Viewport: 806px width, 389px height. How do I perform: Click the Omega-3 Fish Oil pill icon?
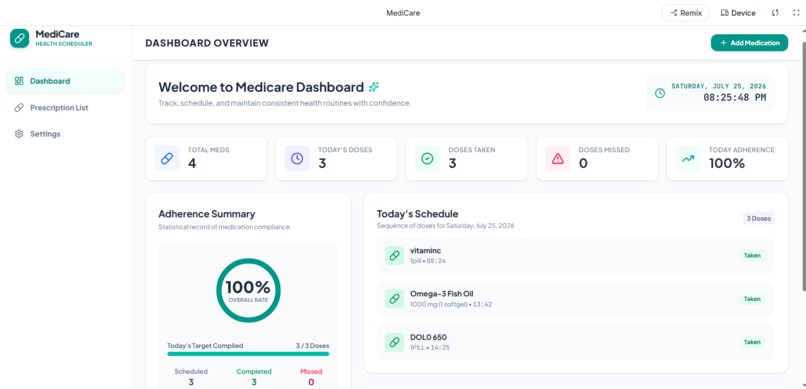tap(394, 299)
